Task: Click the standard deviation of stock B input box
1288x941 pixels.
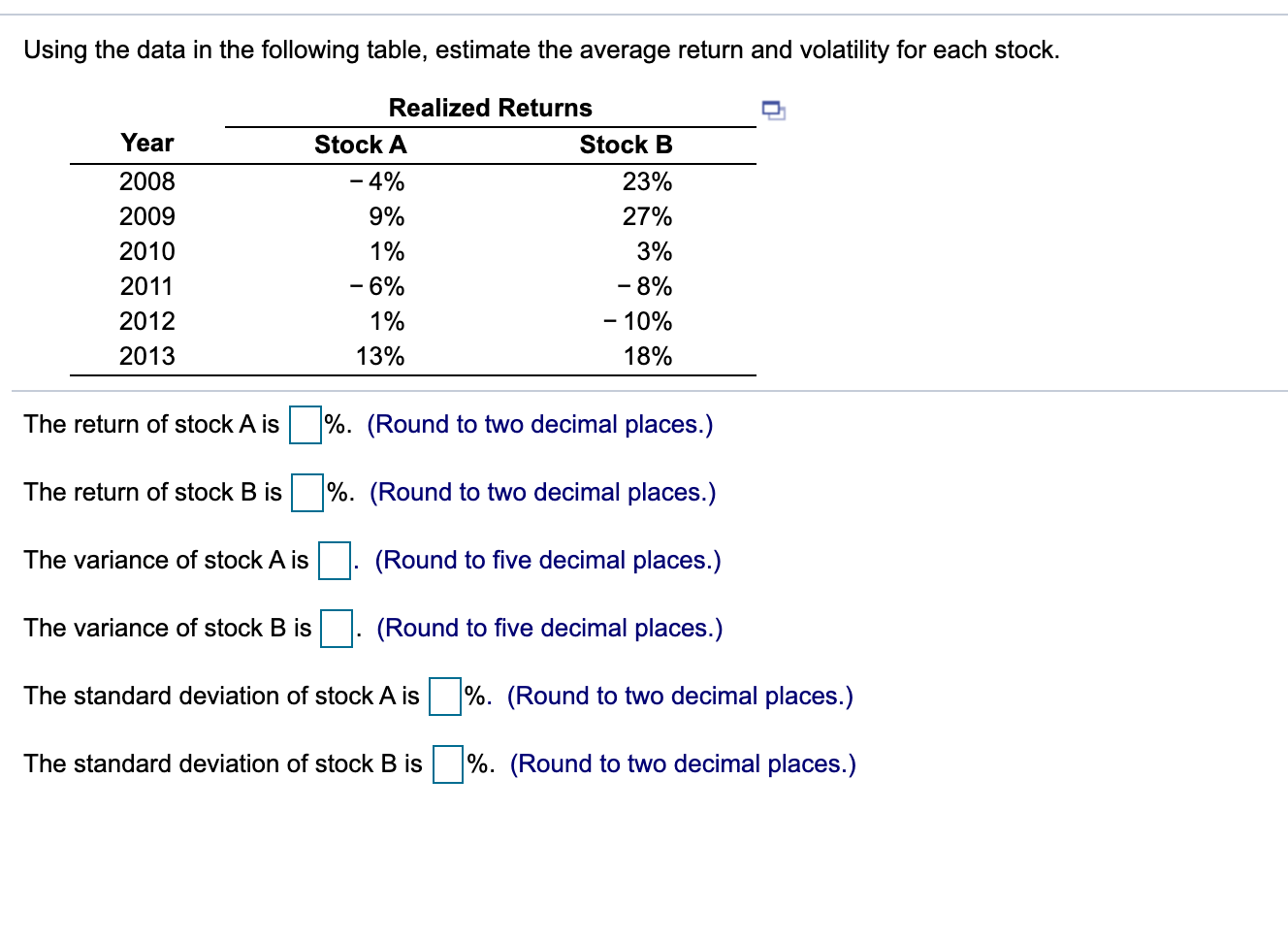Action: click(x=446, y=764)
